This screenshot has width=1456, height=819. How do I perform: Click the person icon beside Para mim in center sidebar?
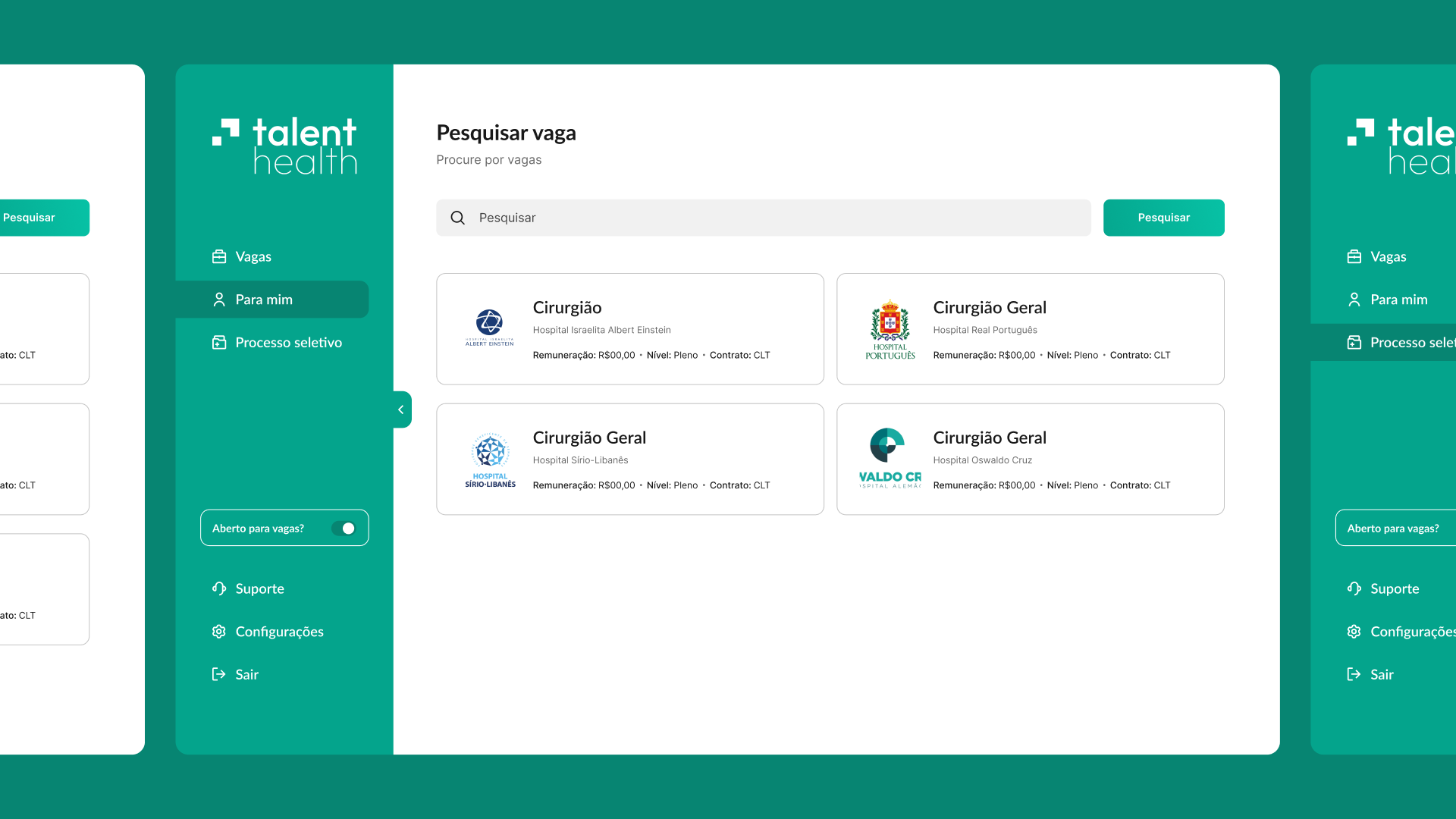[219, 300]
